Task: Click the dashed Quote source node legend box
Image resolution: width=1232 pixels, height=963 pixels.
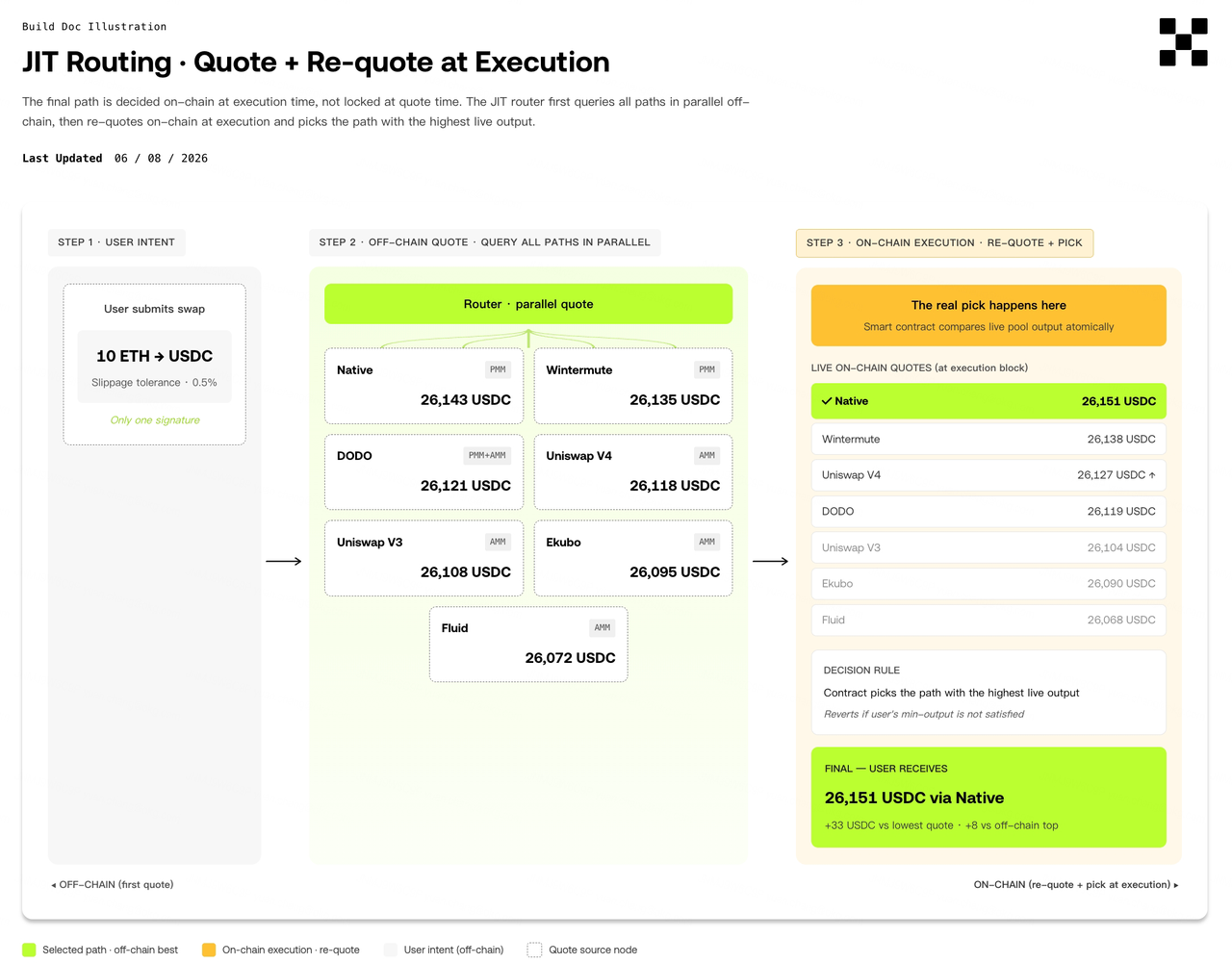Action: [x=534, y=950]
